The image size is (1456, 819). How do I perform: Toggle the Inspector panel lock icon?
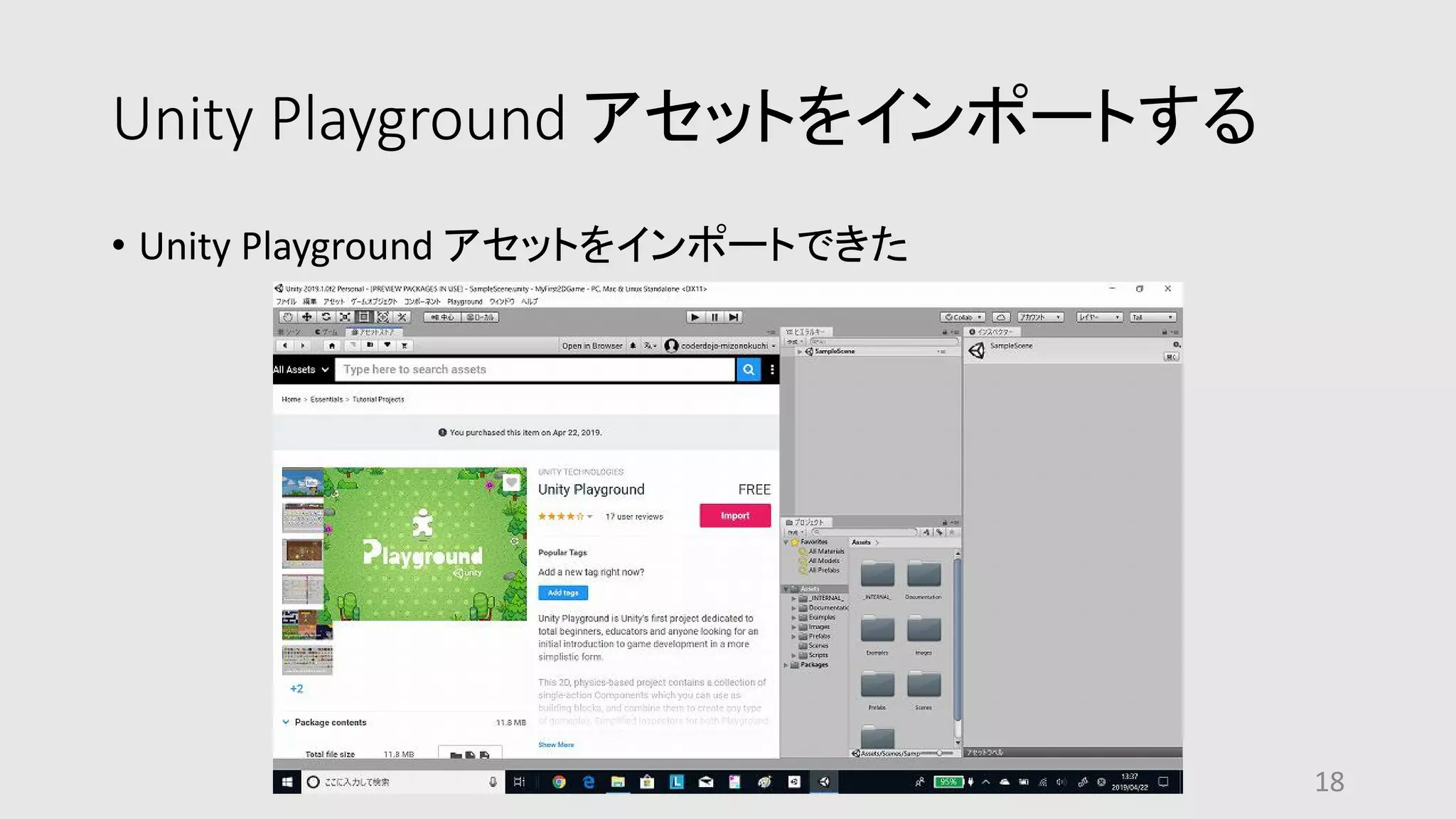[x=1165, y=332]
